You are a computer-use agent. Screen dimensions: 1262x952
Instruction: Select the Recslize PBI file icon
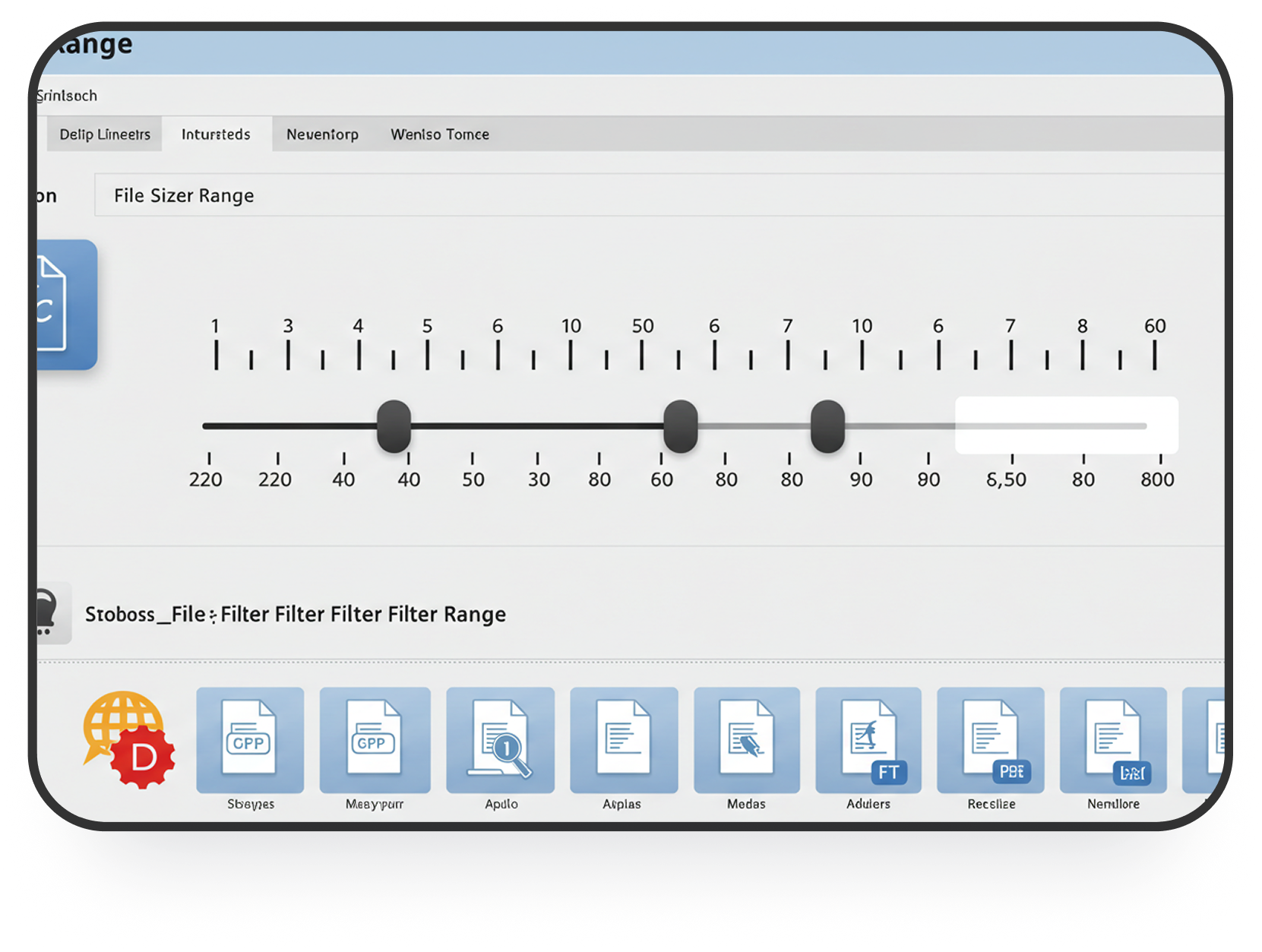990,741
